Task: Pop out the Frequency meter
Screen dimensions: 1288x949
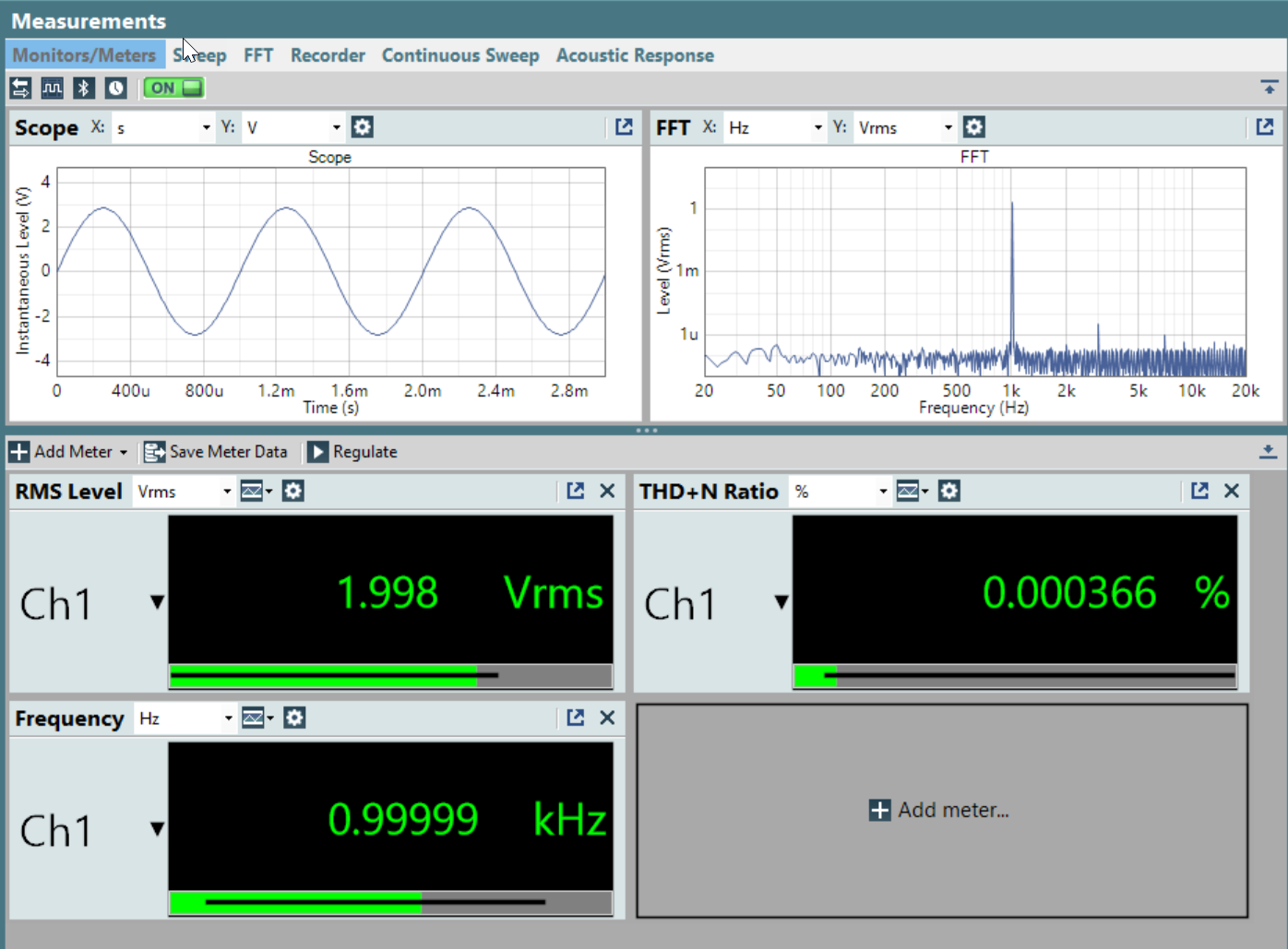Action: point(576,718)
